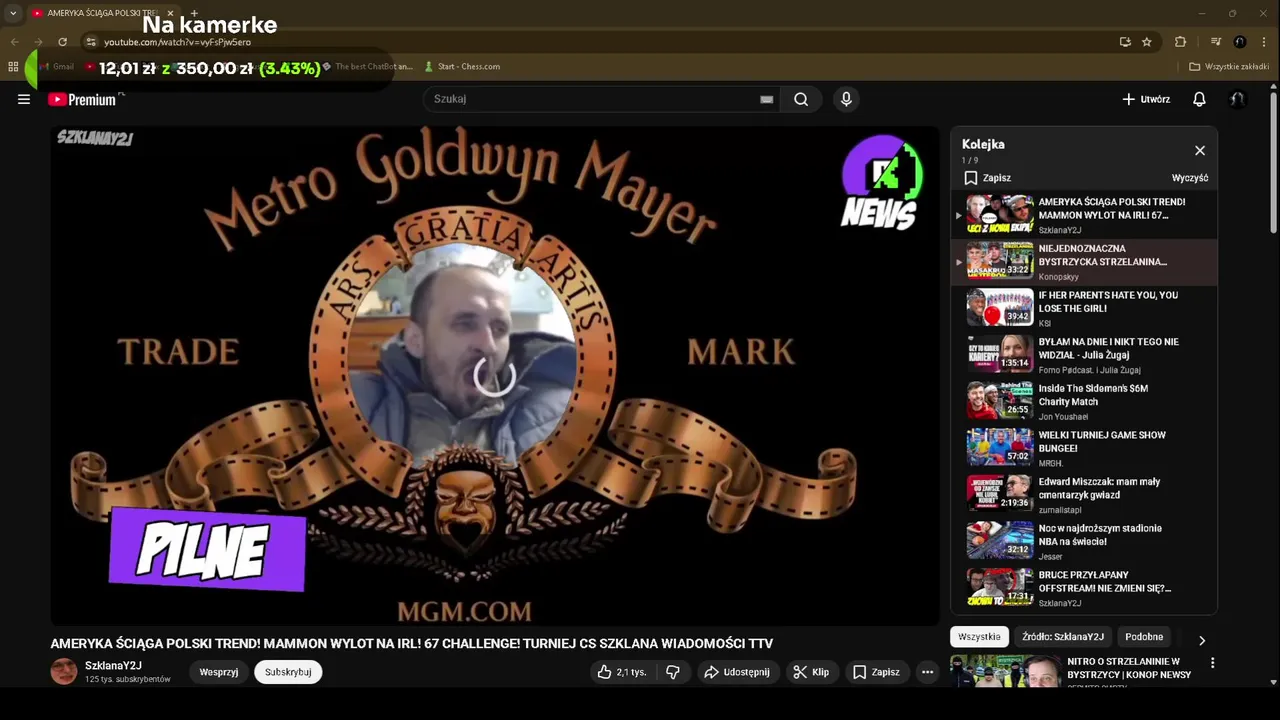The height and width of the screenshot is (720, 1280).
Task: Open the browser extensions puzzle icon
Action: (1180, 42)
